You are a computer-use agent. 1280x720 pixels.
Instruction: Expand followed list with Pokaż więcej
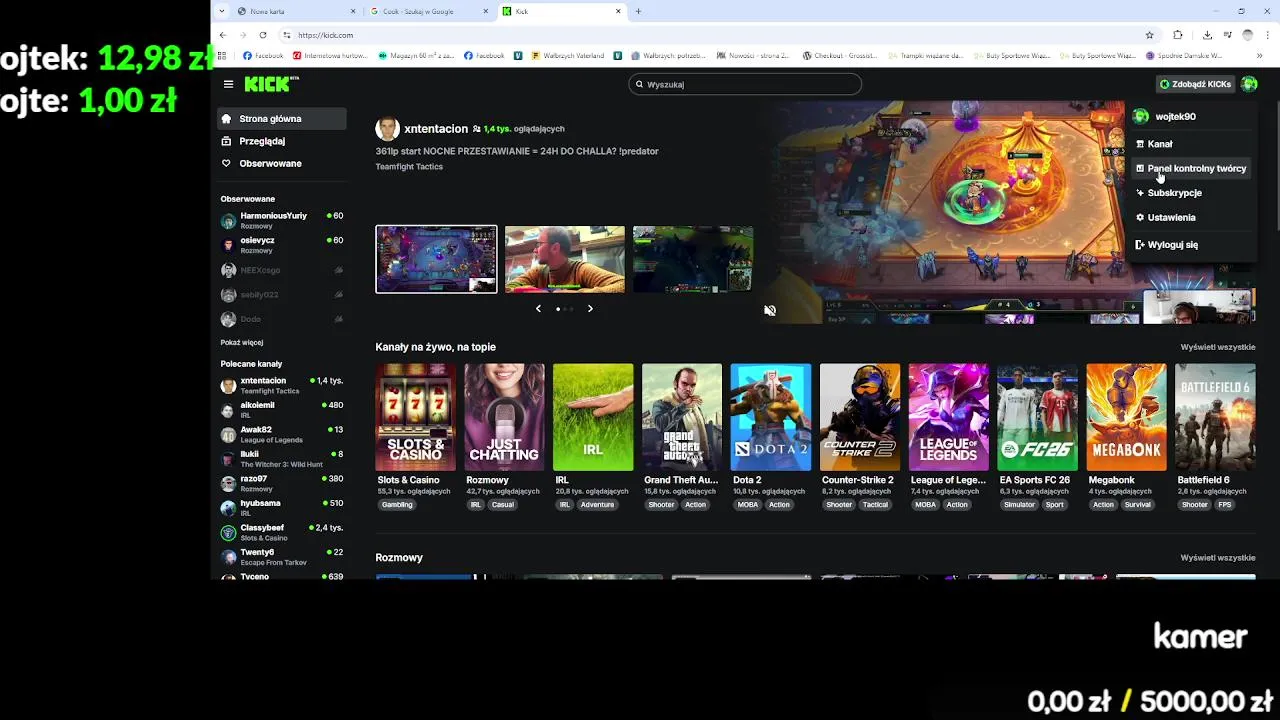(242, 342)
